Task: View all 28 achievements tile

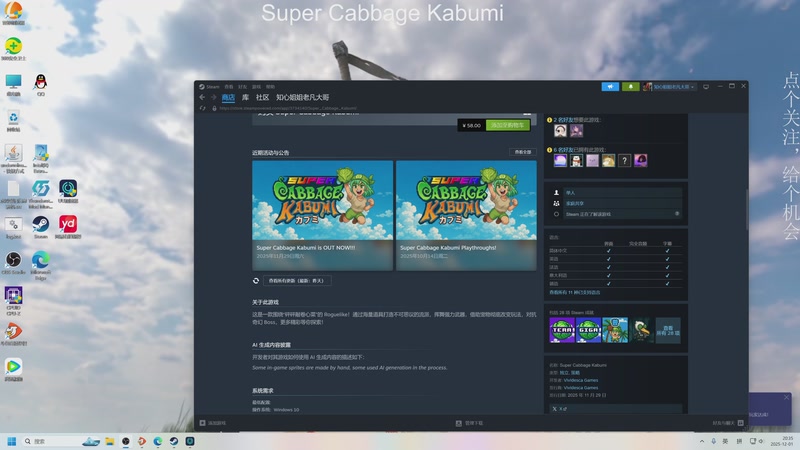Action: click(x=668, y=330)
